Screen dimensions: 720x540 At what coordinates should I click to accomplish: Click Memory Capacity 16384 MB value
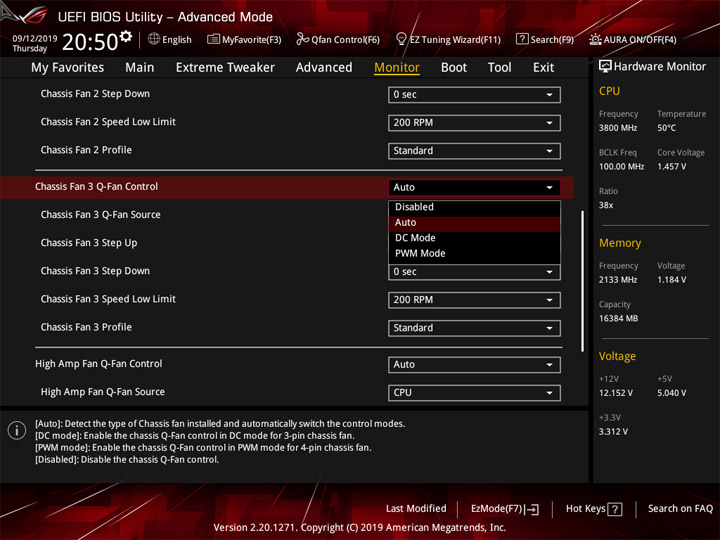(x=618, y=319)
